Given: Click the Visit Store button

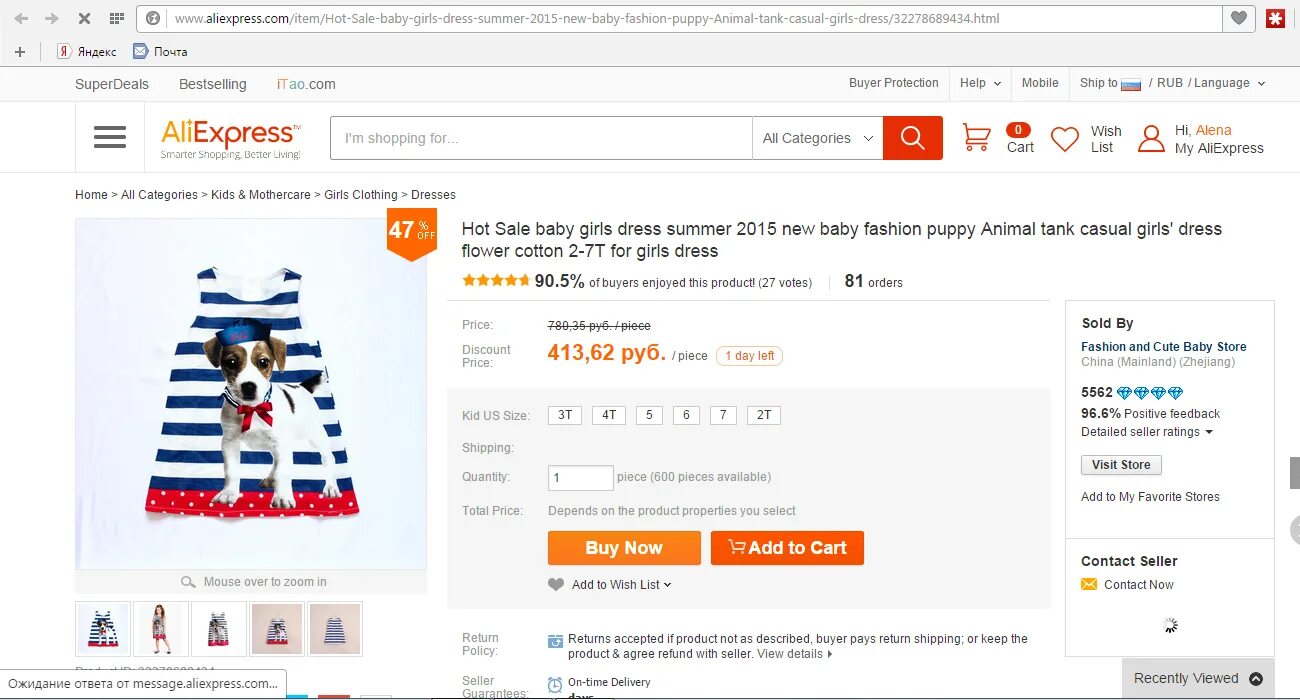Looking at the screenshot, I should tap(1120, 465).
